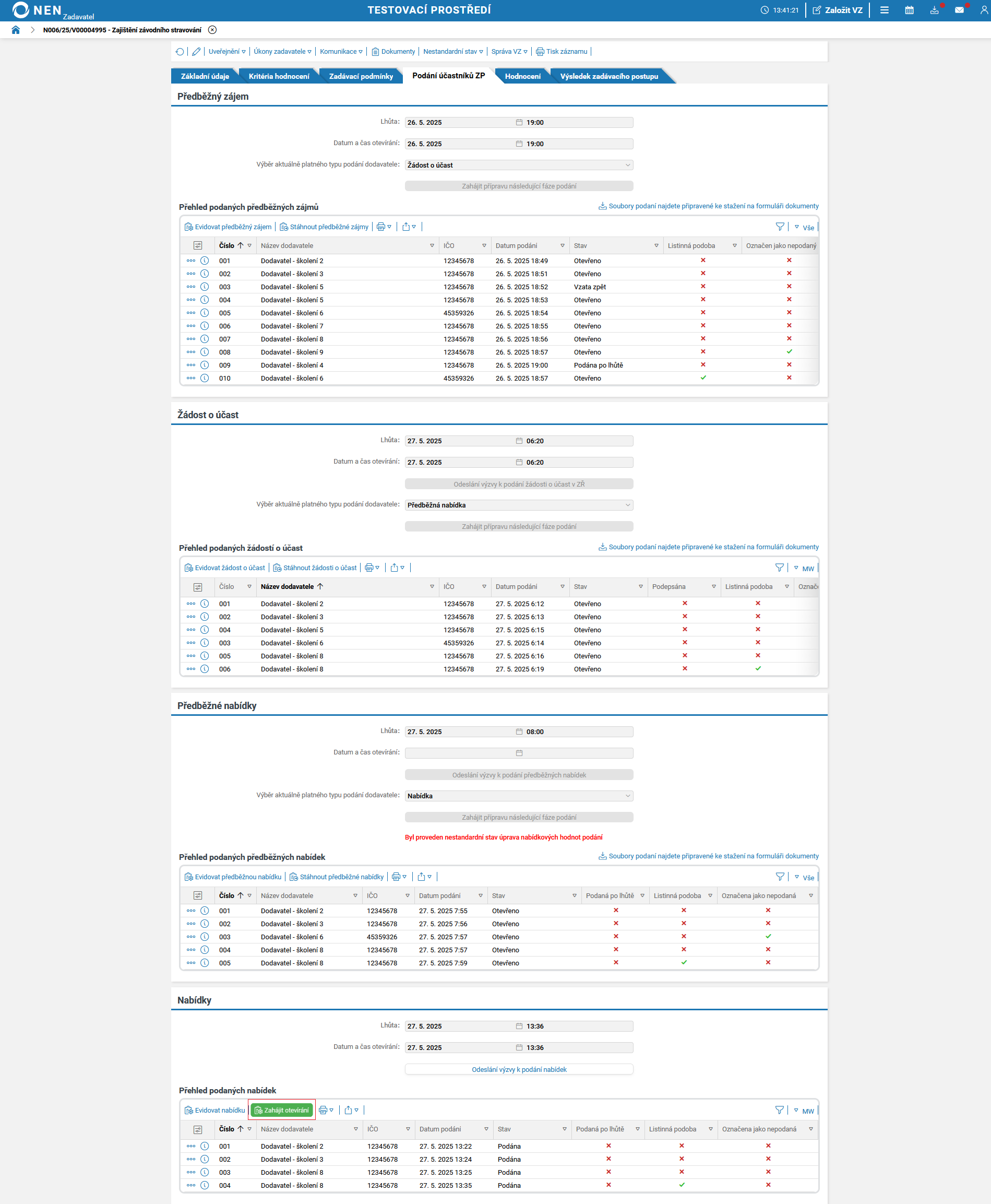Open the messages envelope icon

click(x=960, y=10)
